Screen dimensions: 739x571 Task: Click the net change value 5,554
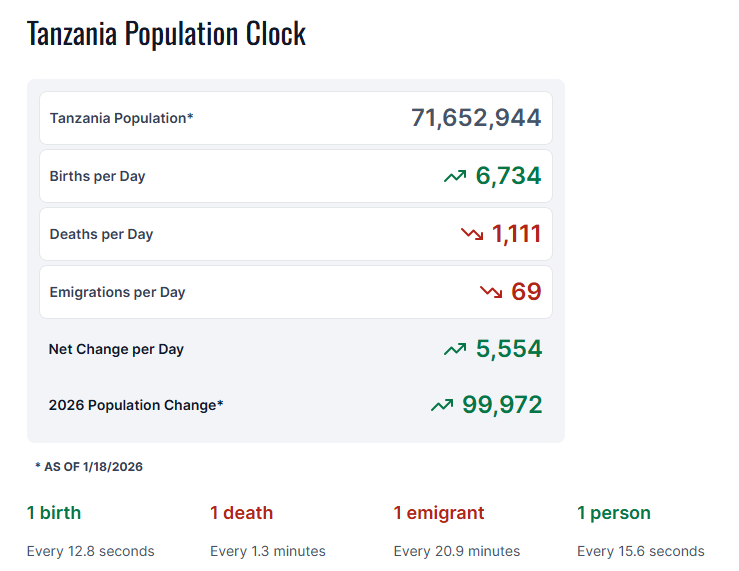(x=508, y=349)
